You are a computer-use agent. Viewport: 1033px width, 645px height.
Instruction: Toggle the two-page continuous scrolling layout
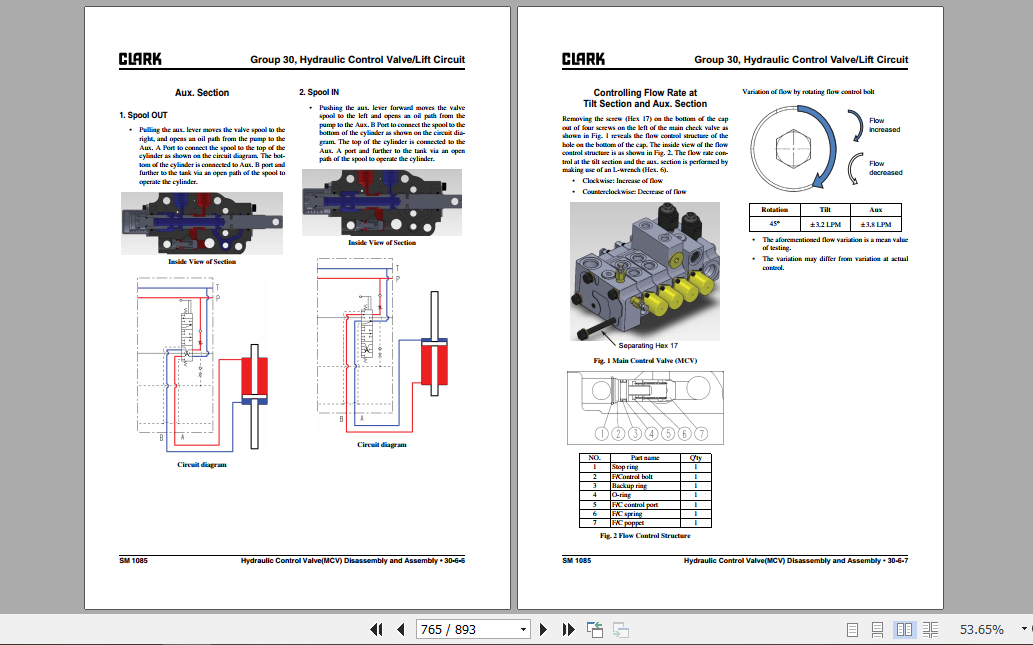(x=930, y=629)
